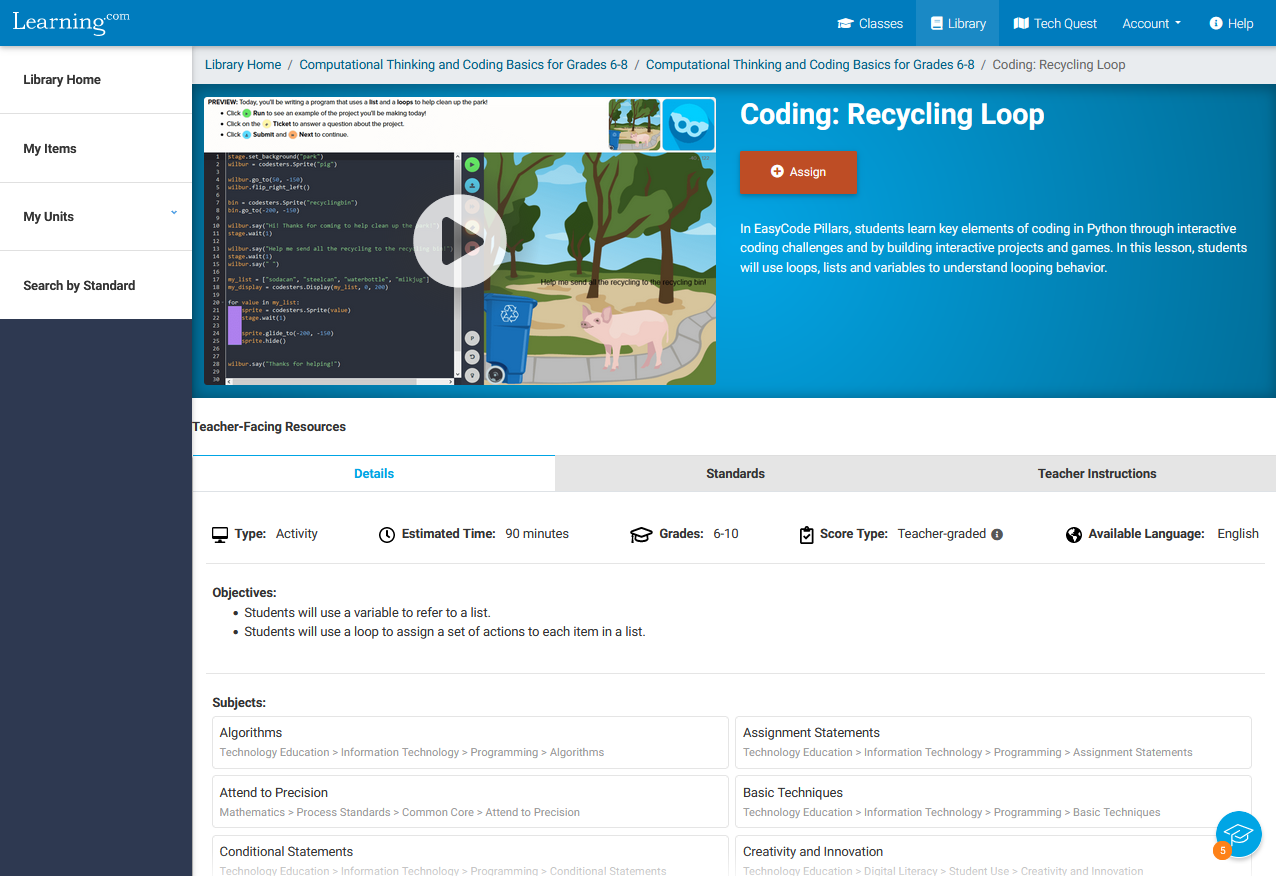Viewport: 1276px width, 876px height.
Task: Select Library in the top navigation bar
Action: 956,22
